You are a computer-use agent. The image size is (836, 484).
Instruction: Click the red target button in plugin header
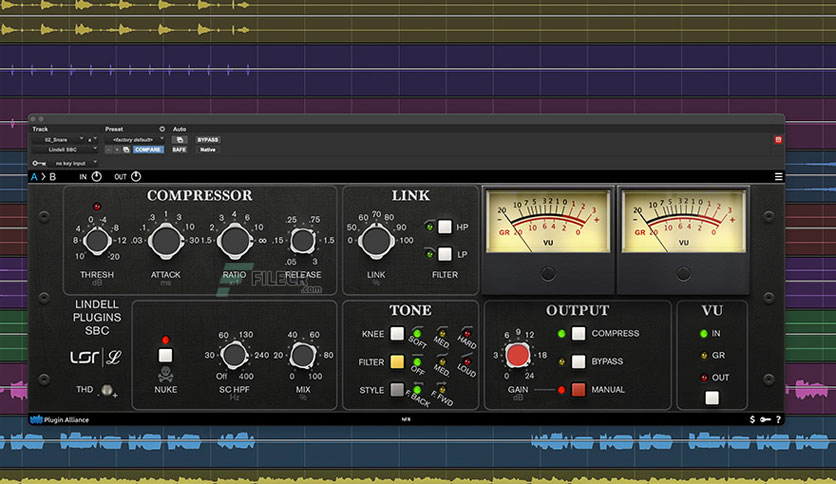click(x=778, y=139)
